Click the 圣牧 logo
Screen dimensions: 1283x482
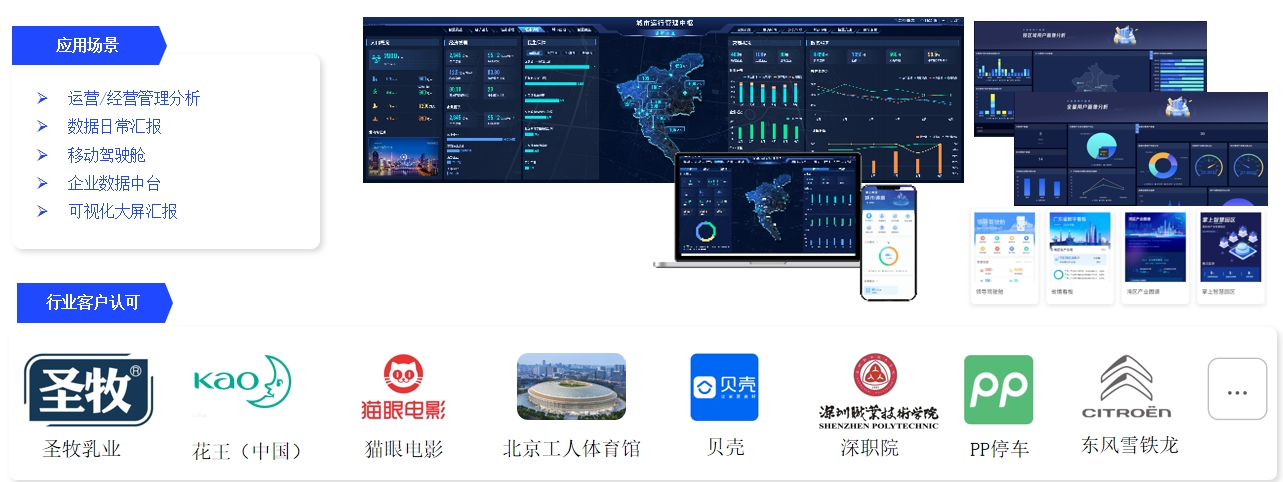tap(88, 389)
